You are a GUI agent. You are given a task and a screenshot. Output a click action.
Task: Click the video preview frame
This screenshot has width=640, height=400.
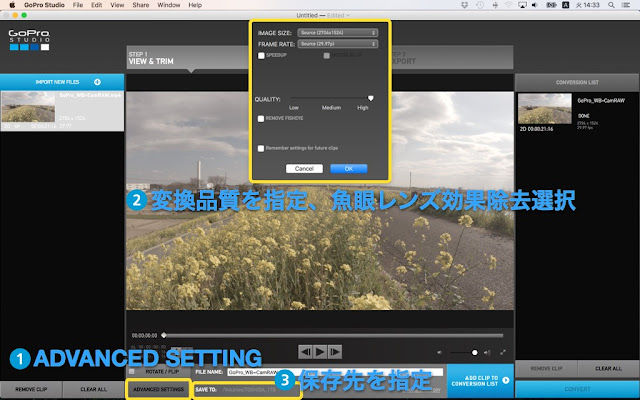[320, 200]
